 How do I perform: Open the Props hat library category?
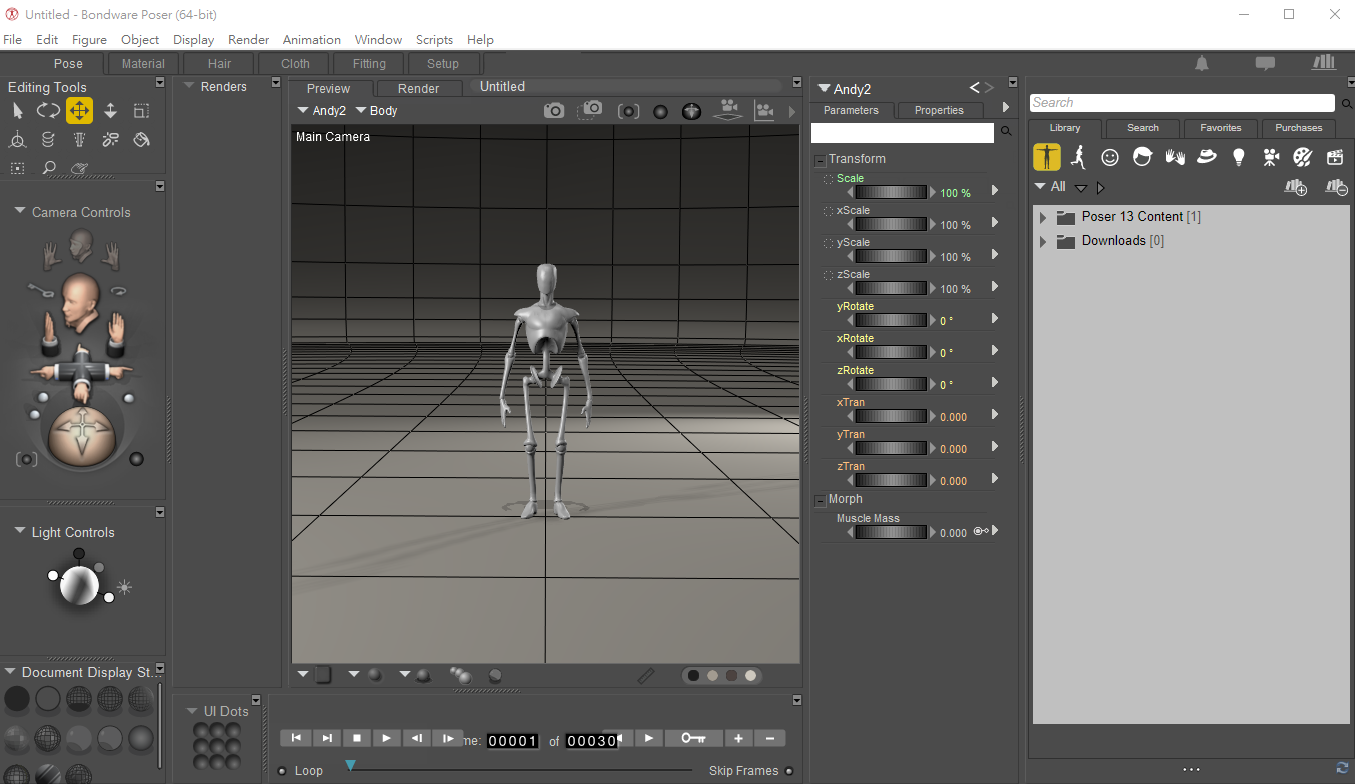(1207, 157)
